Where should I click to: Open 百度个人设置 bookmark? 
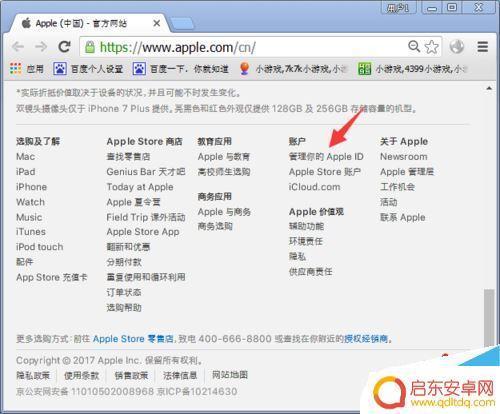[88, 69]
